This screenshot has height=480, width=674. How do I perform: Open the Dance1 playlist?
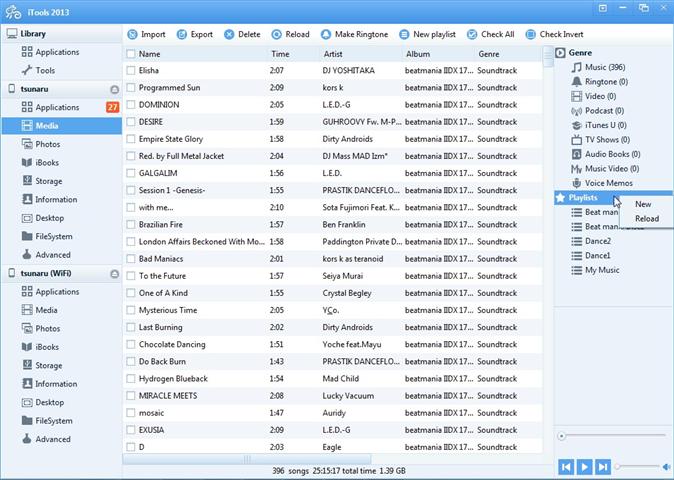click(x=591, y=256)
